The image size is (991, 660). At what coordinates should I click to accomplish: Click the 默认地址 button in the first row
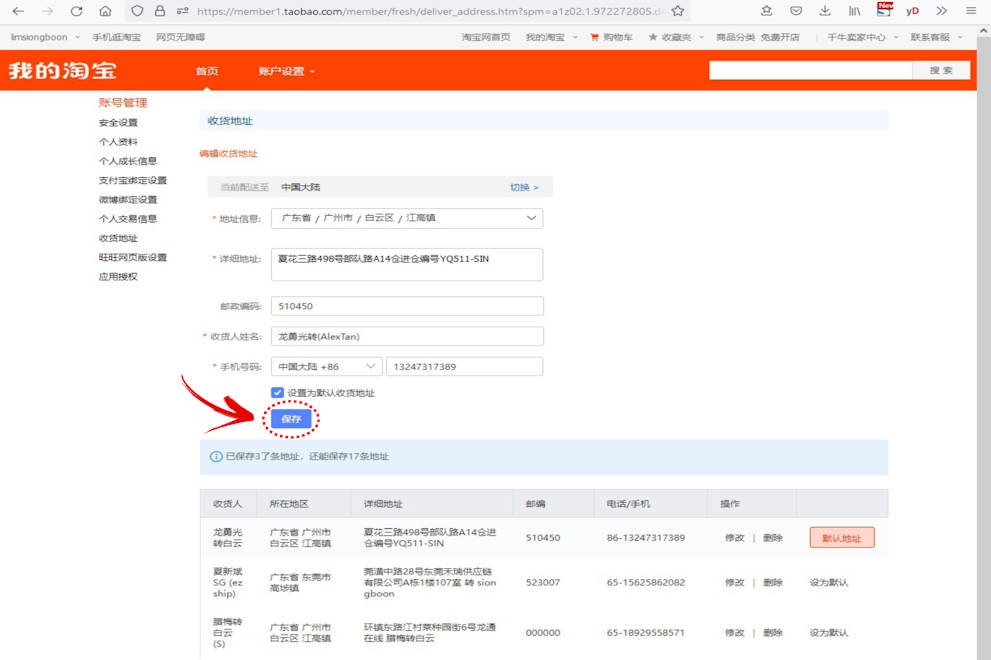842,538
